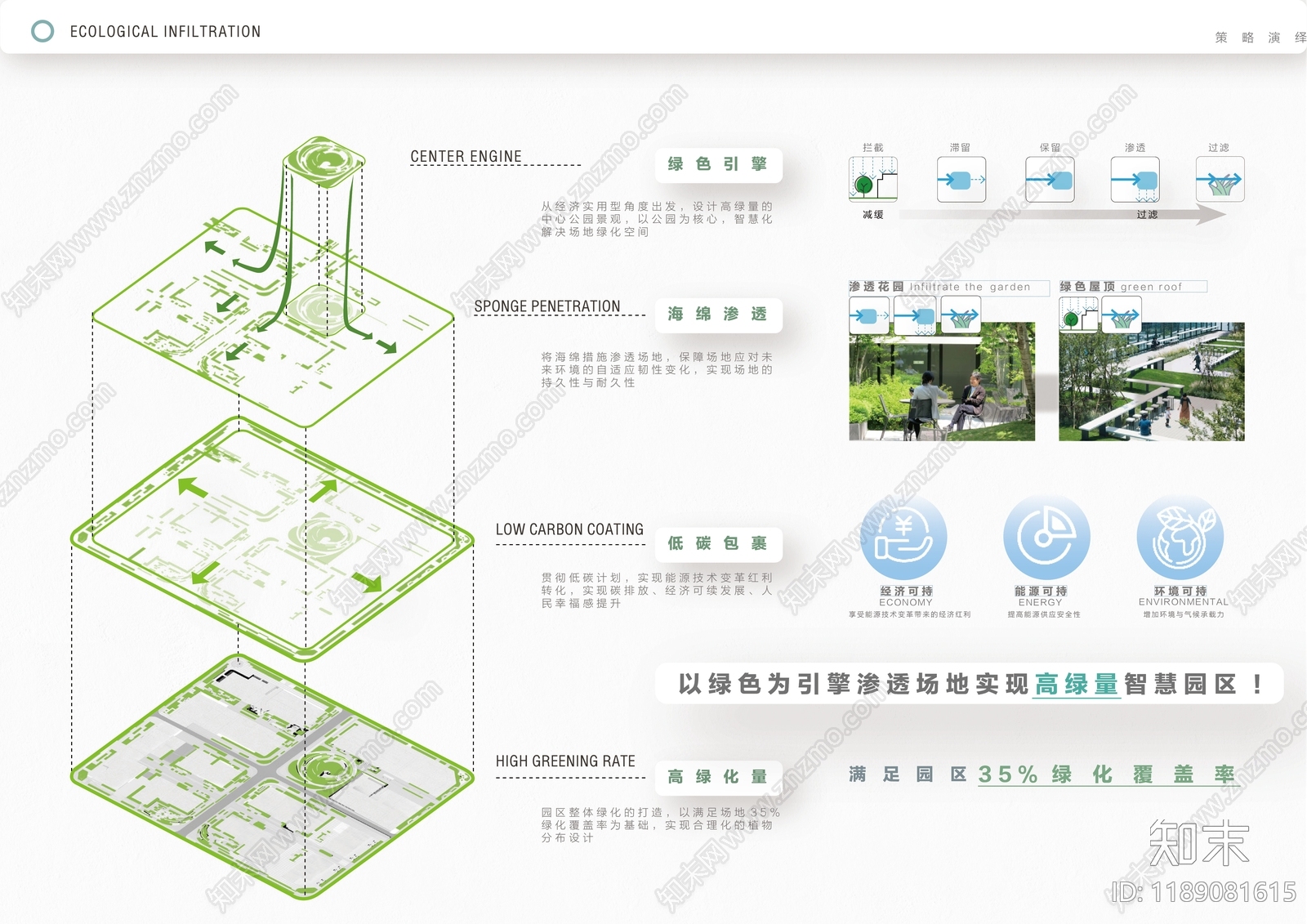The height and width of the screenshot is (924, 1307).
Task: Select the 过滤 filter grass icon in top row
Action: pyautogui.click(x=1220, y=179)
